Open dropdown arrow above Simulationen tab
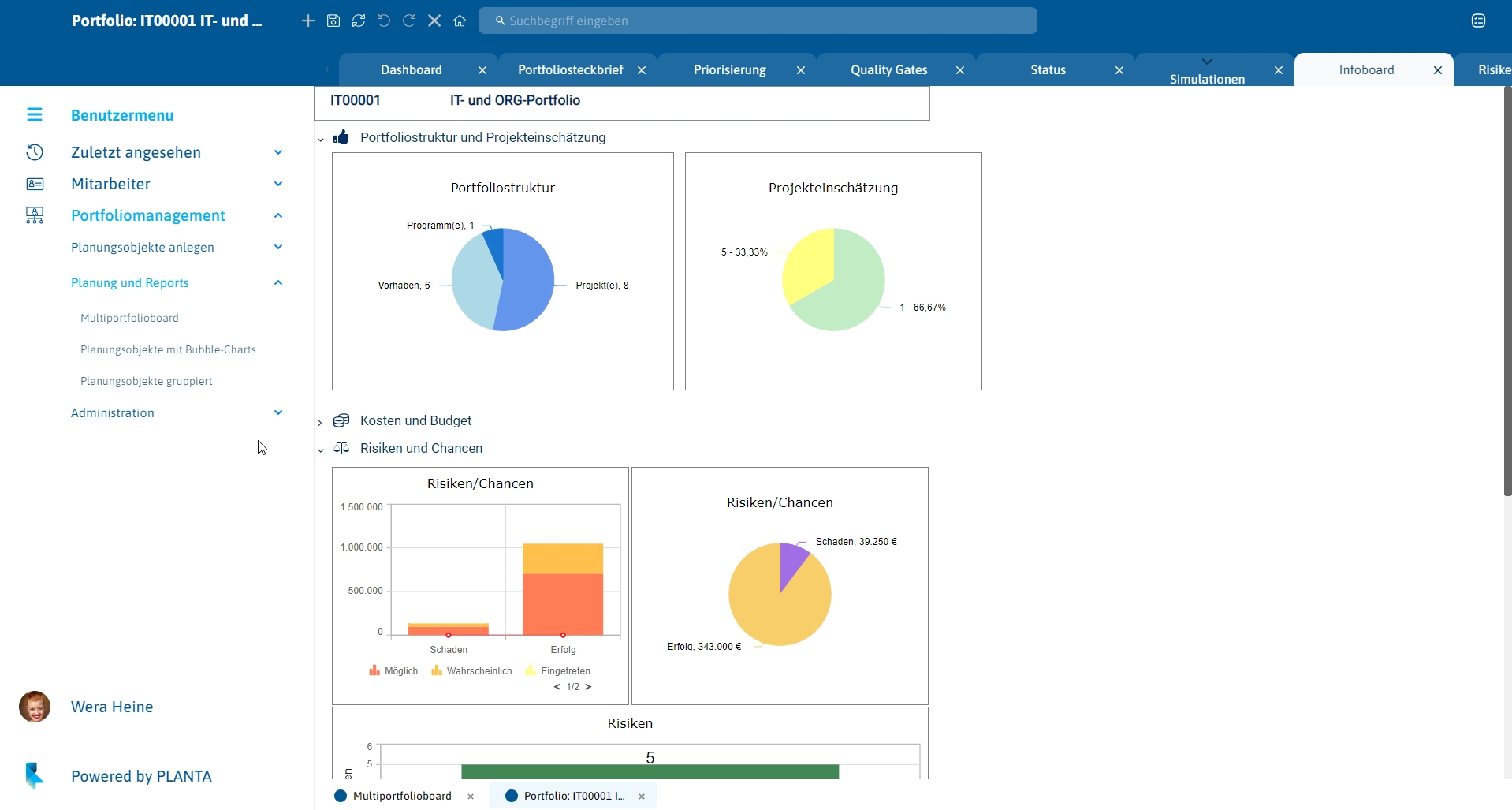This screenshot has width=1512, height=810. [1207, 61]
